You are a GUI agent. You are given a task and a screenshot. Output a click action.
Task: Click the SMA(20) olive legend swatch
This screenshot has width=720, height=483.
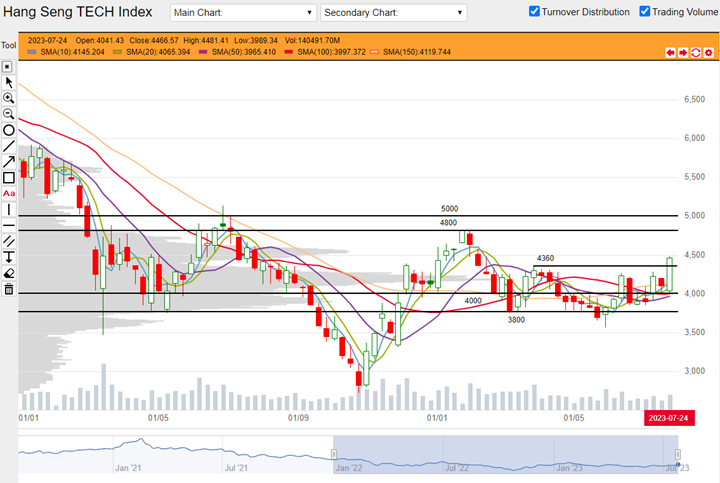[x=118, y=52]
